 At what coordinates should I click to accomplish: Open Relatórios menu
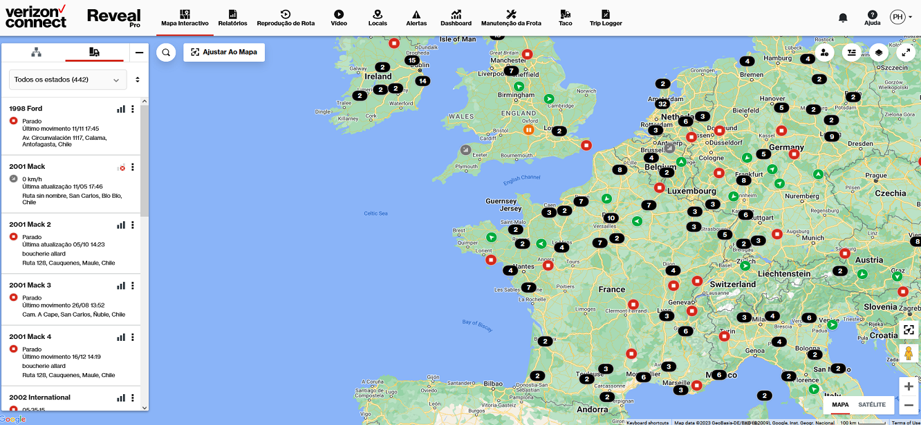(233, 18)
